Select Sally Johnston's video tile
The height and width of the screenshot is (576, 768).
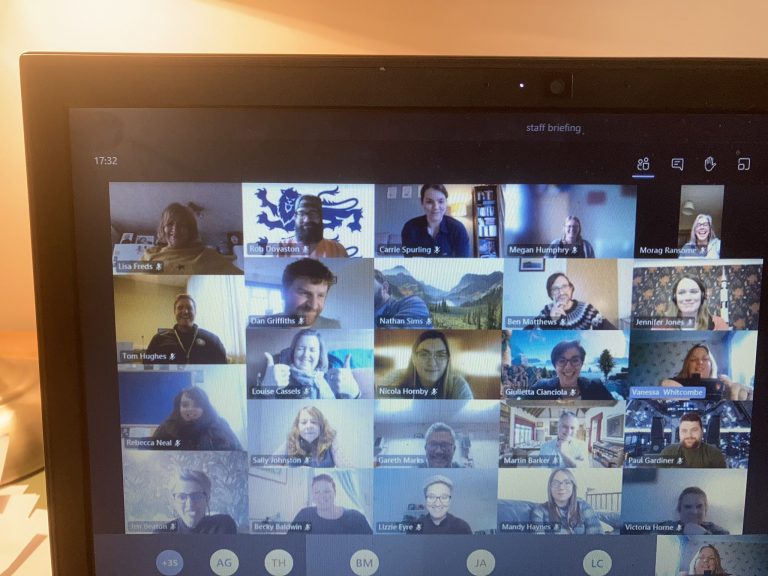point(311,434)
